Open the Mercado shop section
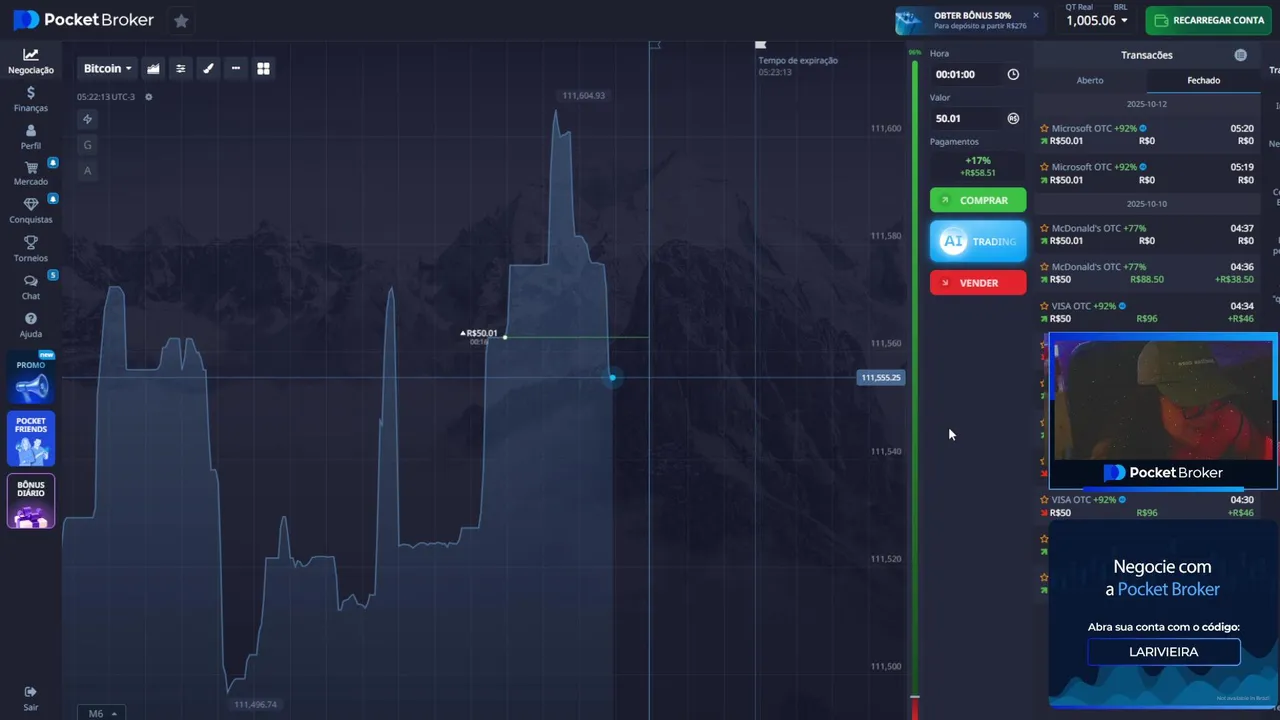 tap(31, 174)
